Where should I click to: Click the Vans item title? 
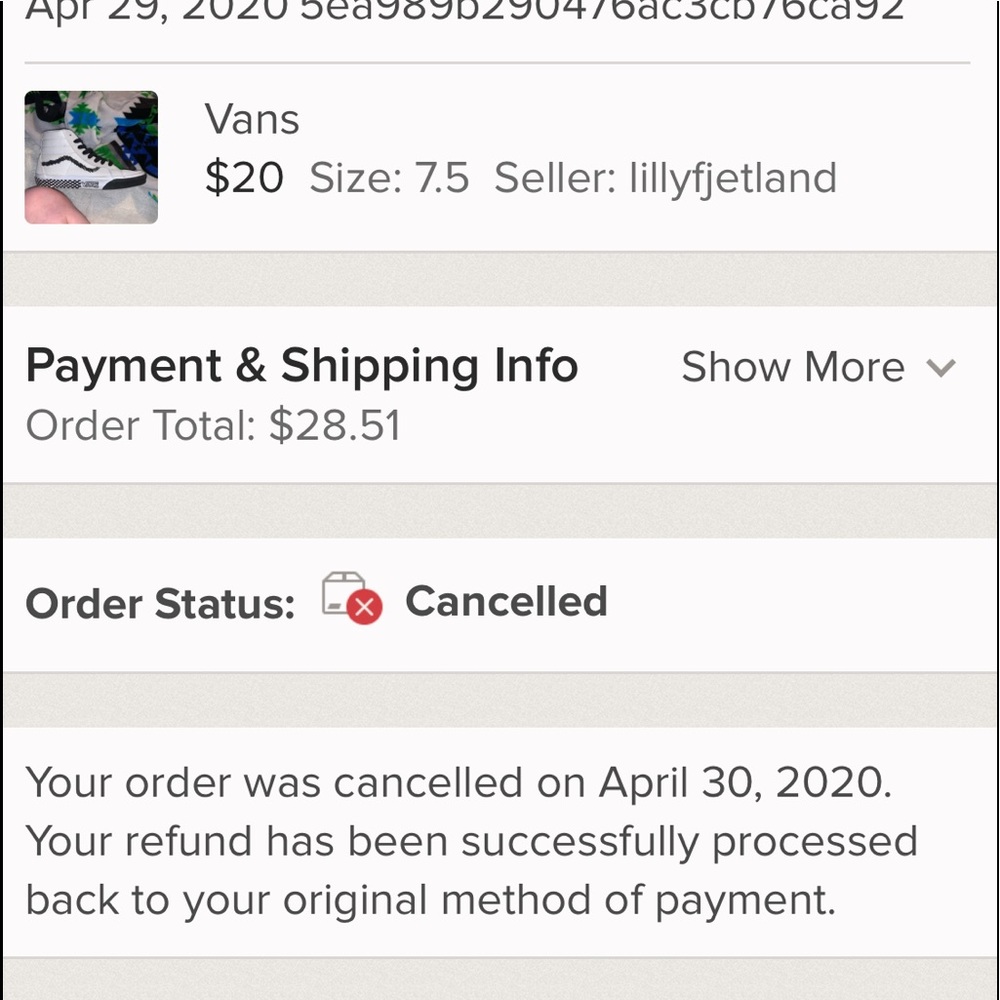252,119
